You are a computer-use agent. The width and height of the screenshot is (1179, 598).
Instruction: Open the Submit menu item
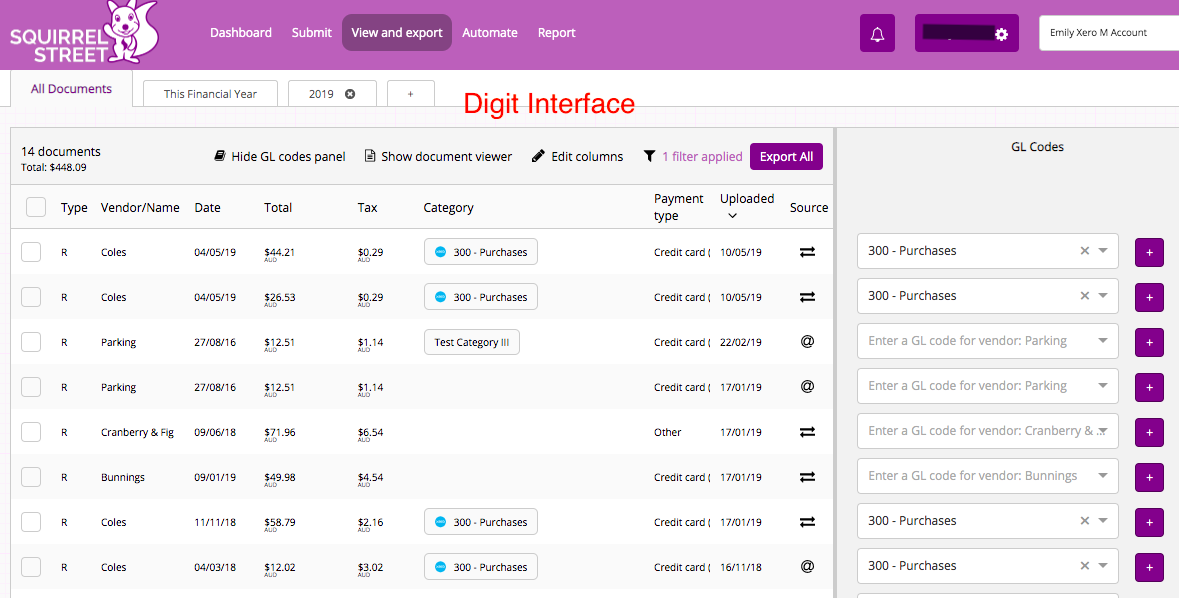pos(311,33)
